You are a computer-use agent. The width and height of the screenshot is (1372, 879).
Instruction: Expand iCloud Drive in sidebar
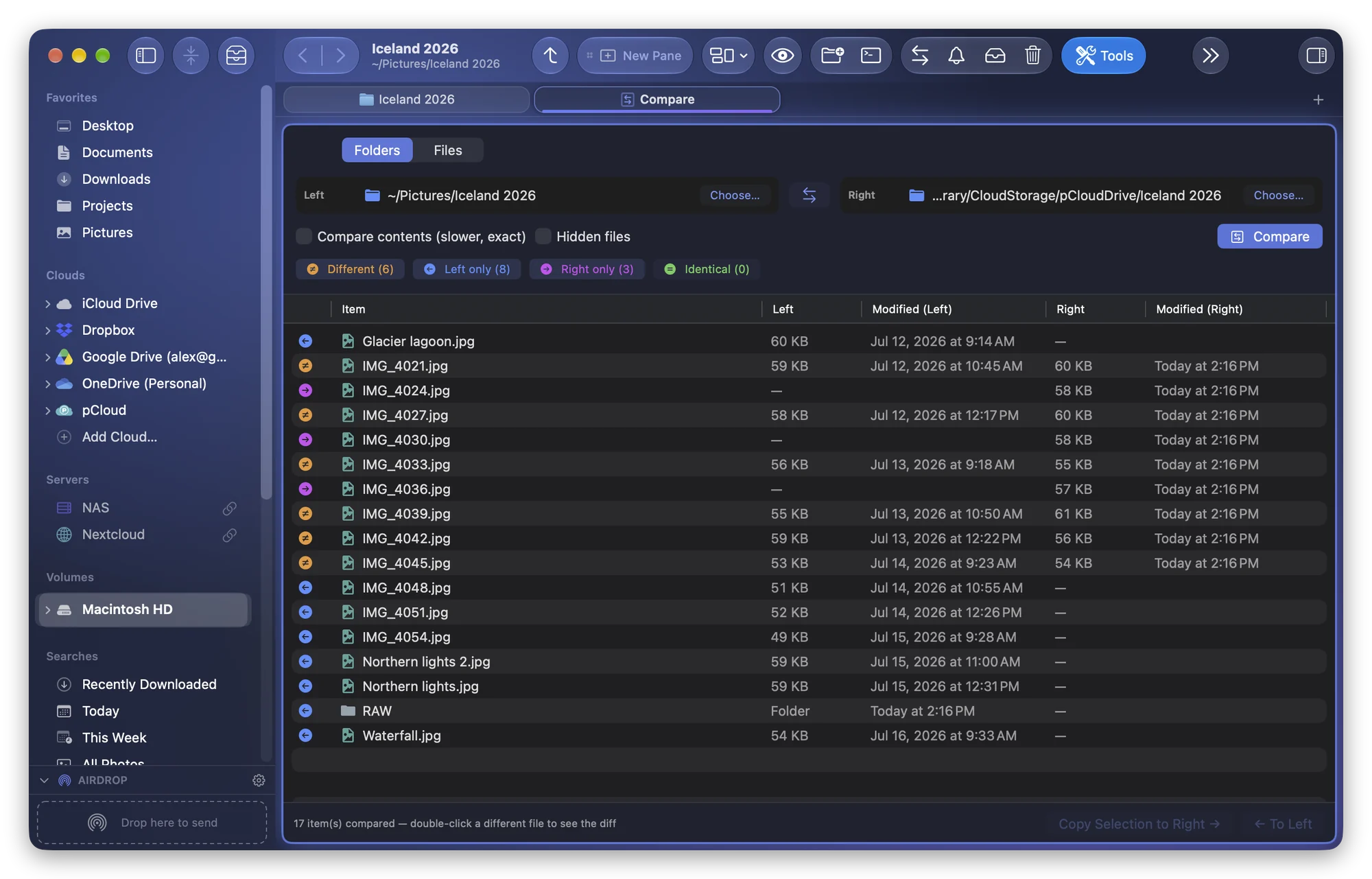[x=48, y=304]
